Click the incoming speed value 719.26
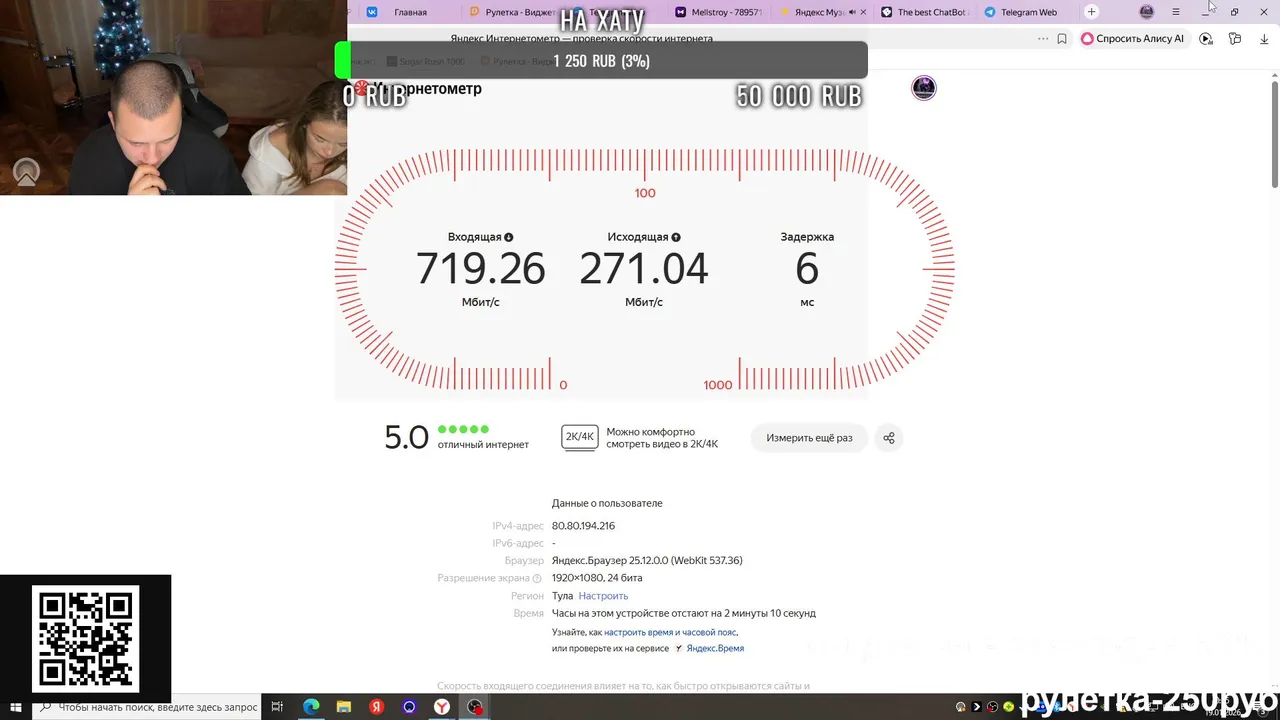Viewport: 1280px width, 720px height. pos(481,269)
